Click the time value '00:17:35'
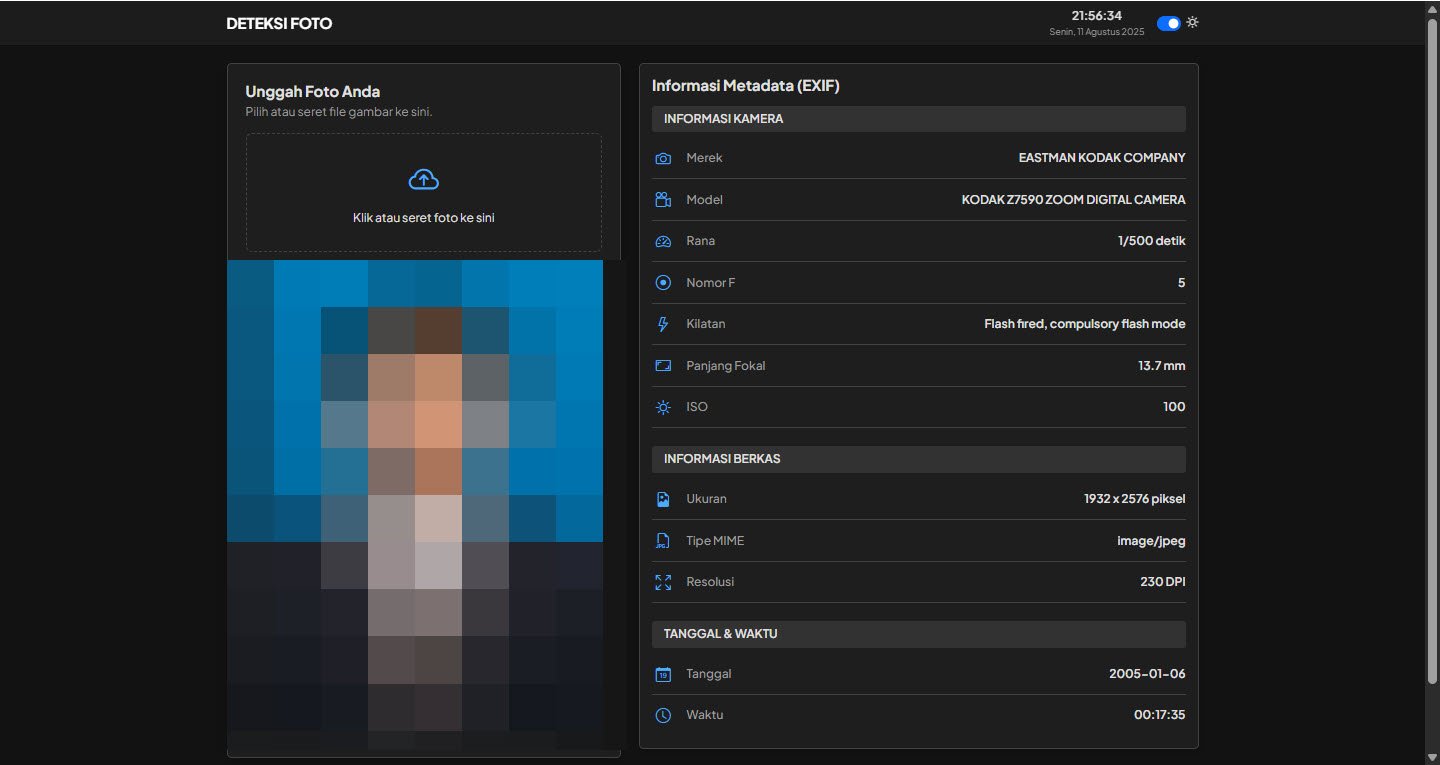 (1160, 715)
